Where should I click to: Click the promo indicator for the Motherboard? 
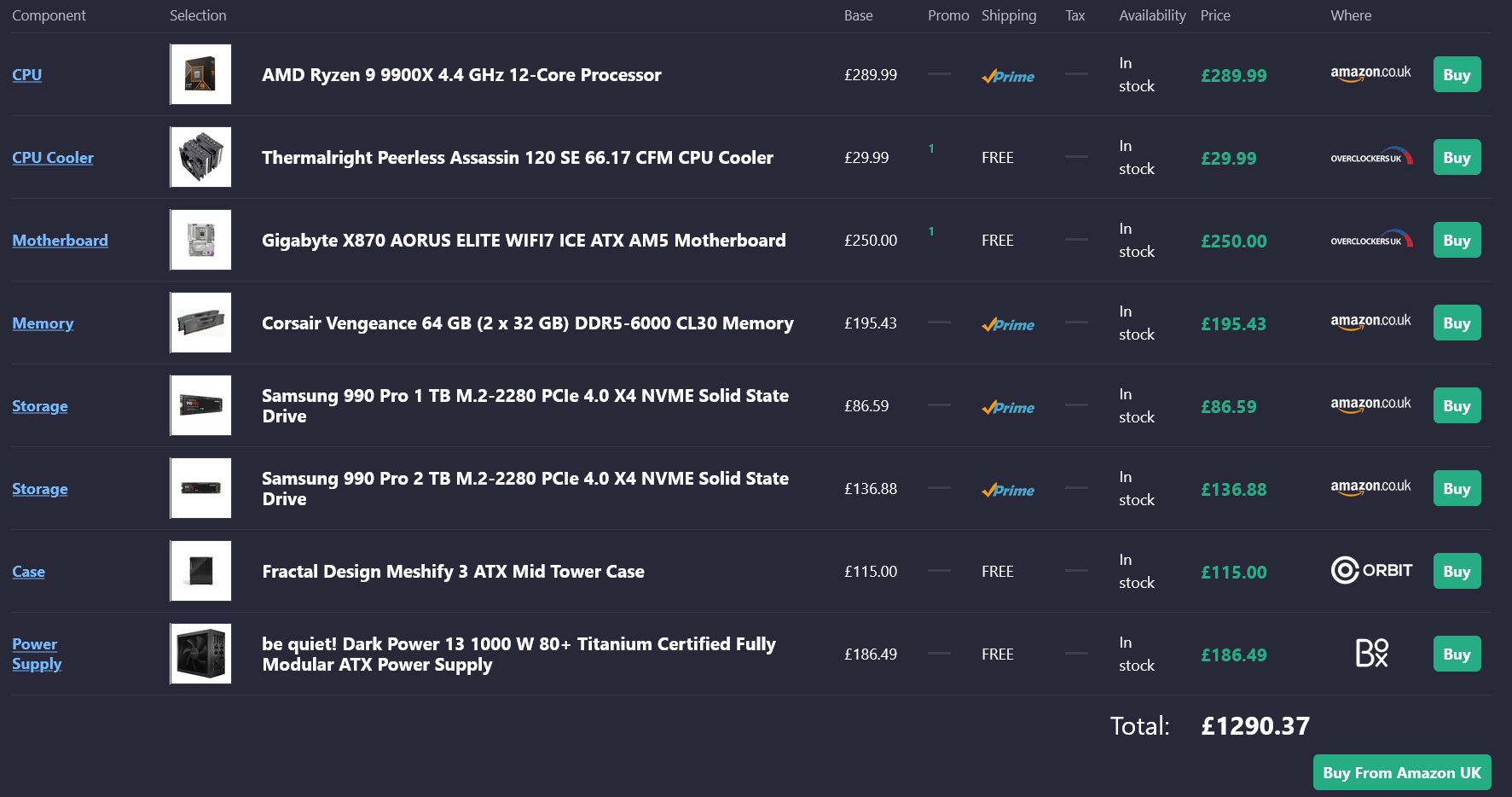(x=931, y=231)
